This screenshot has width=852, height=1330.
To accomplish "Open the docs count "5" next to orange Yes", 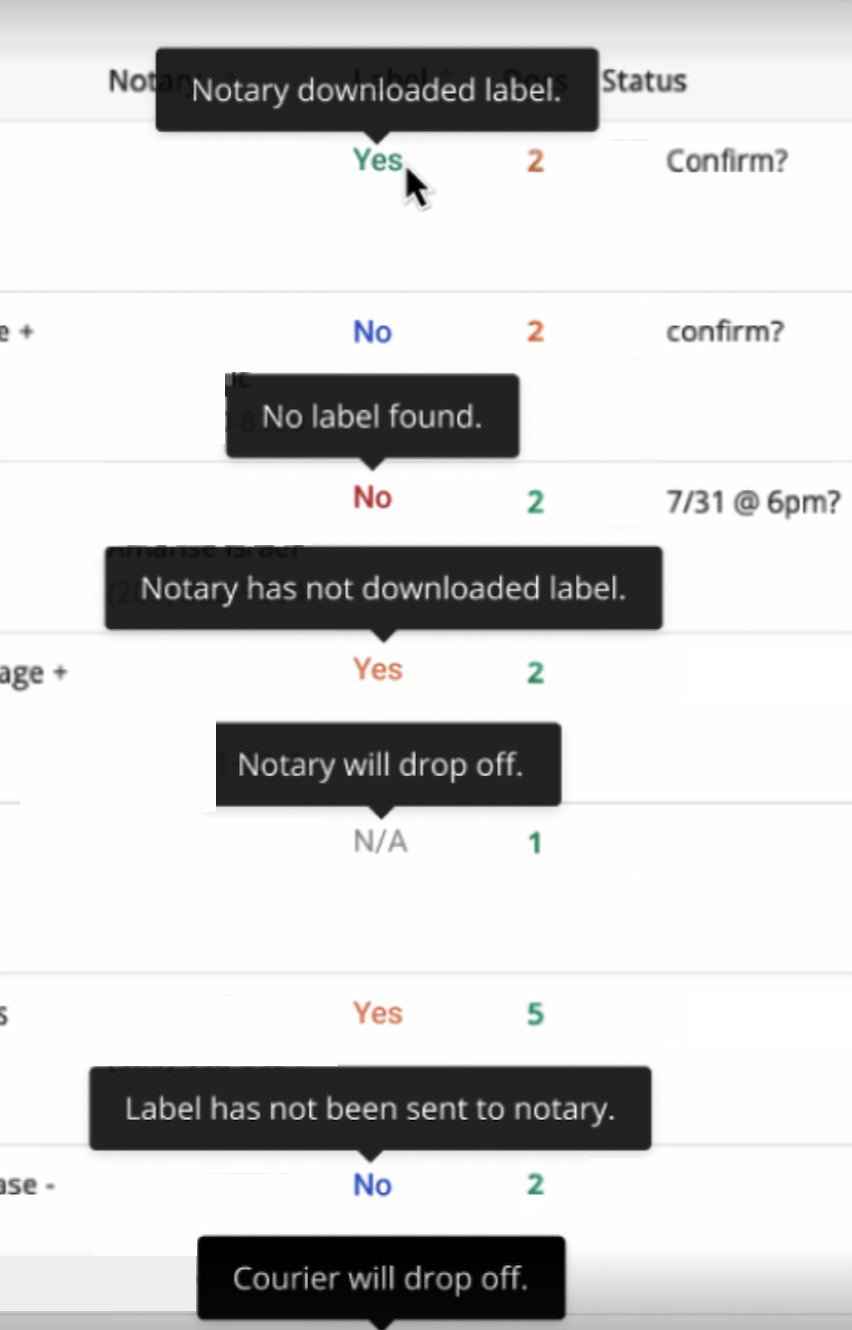I will pos(534,1013).
